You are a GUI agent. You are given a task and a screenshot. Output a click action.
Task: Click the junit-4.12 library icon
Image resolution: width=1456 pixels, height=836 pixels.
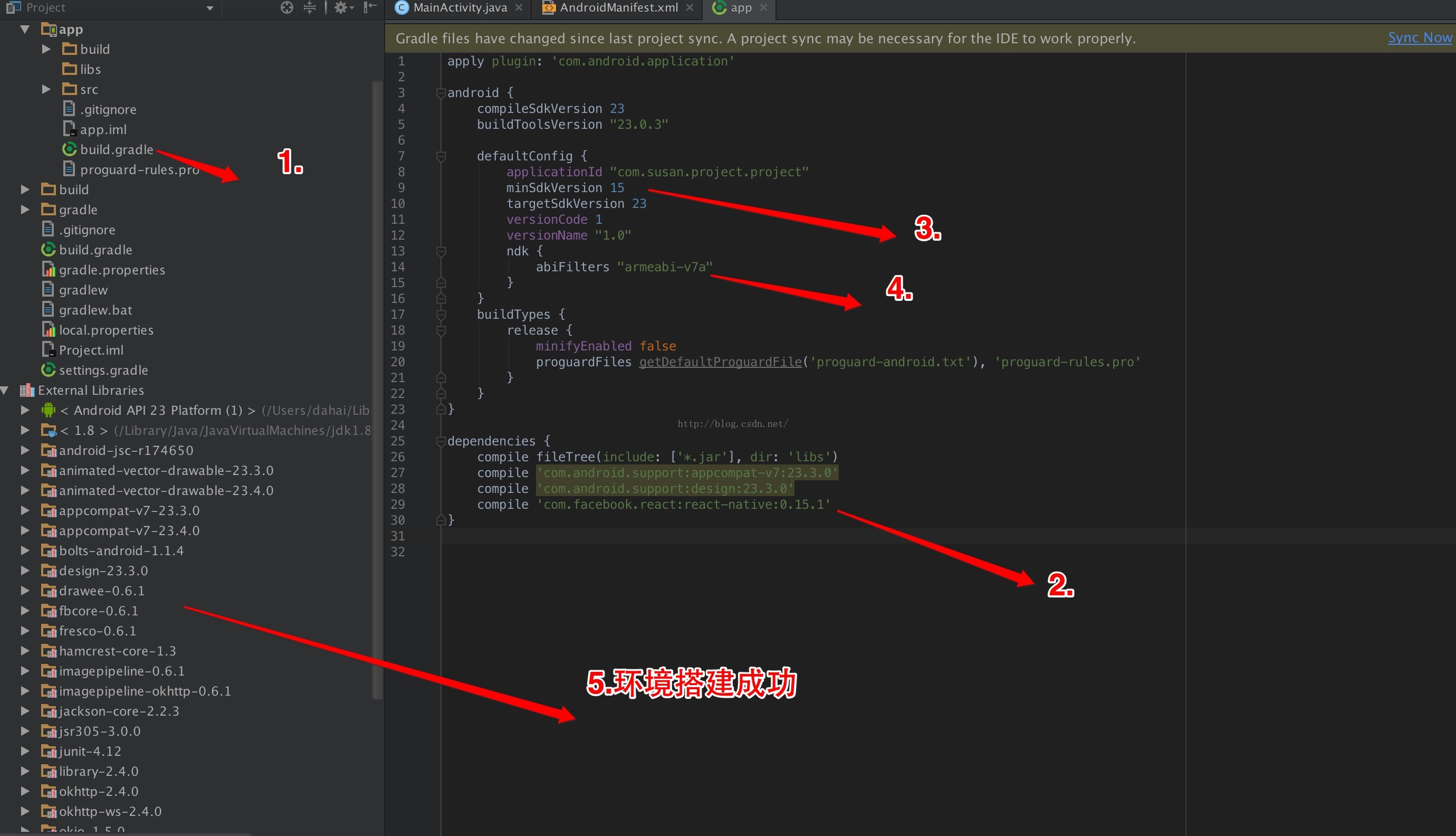[49, 752]
